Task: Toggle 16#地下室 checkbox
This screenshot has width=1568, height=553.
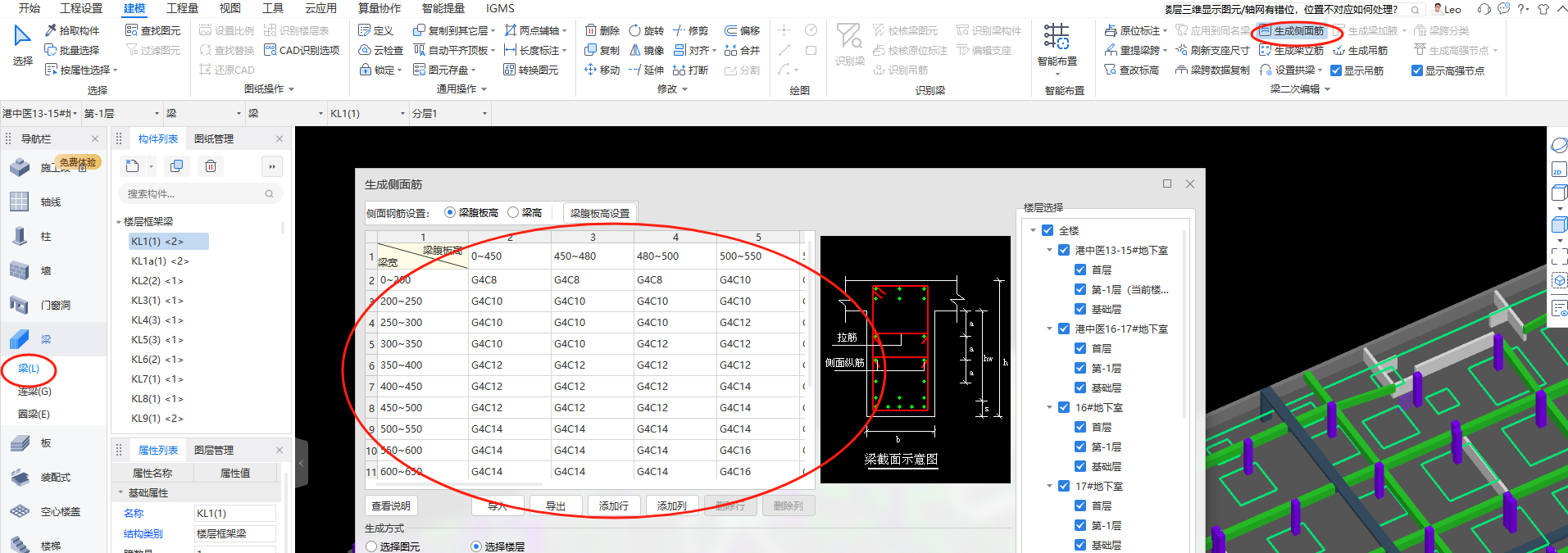Action: (1064, 407)
